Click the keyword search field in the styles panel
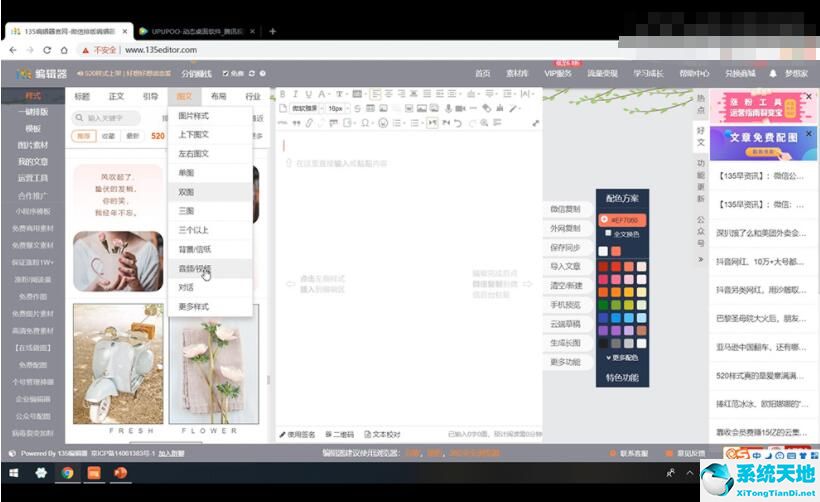The height and width of the screenshot is (502, 820). pyautogui.click(x=106, y=118)
